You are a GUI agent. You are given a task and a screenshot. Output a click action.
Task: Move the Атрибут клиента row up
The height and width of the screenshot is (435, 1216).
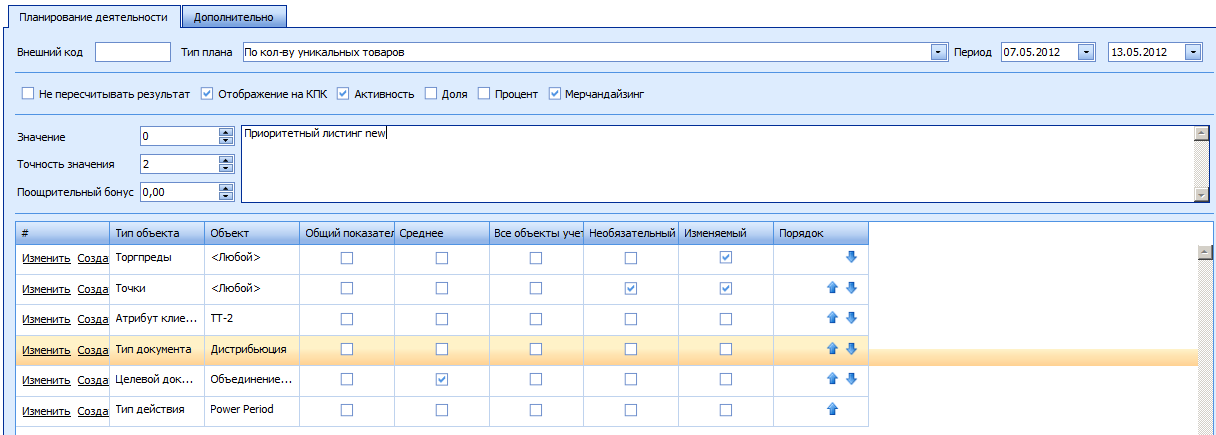pos(832,318)
